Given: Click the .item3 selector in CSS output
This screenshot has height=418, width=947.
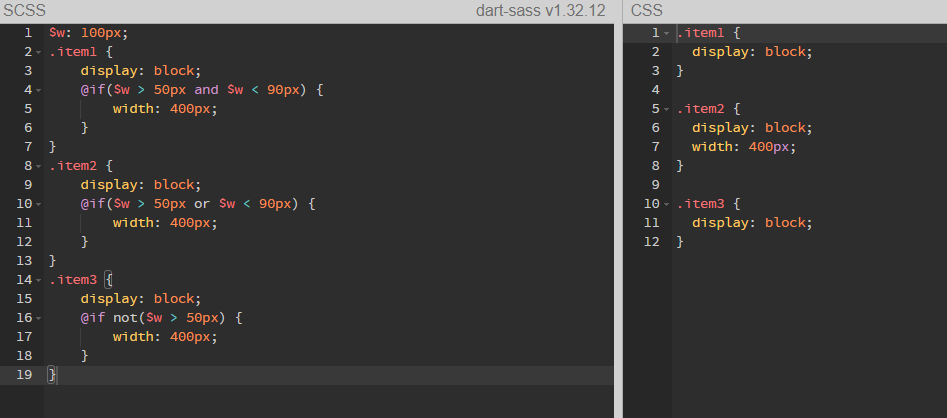Looking at the screenshot, I should (700, 204).
